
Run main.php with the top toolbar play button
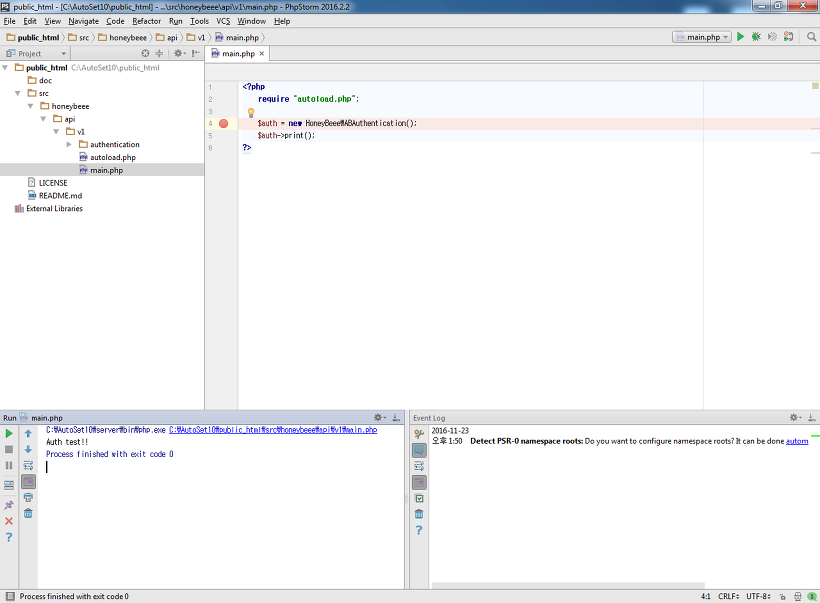tap(740, 37)
